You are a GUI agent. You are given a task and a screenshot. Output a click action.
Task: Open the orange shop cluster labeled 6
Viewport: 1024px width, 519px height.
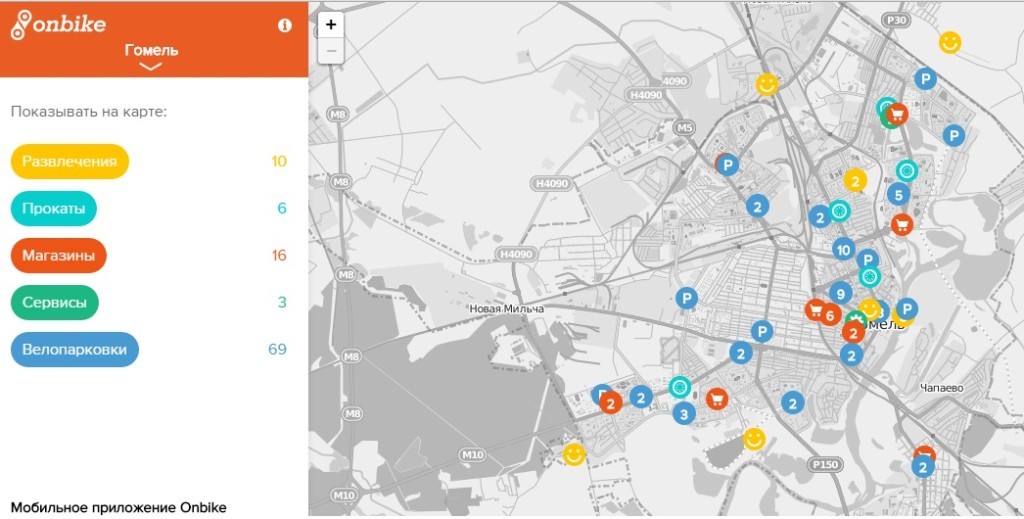[830, 316]
